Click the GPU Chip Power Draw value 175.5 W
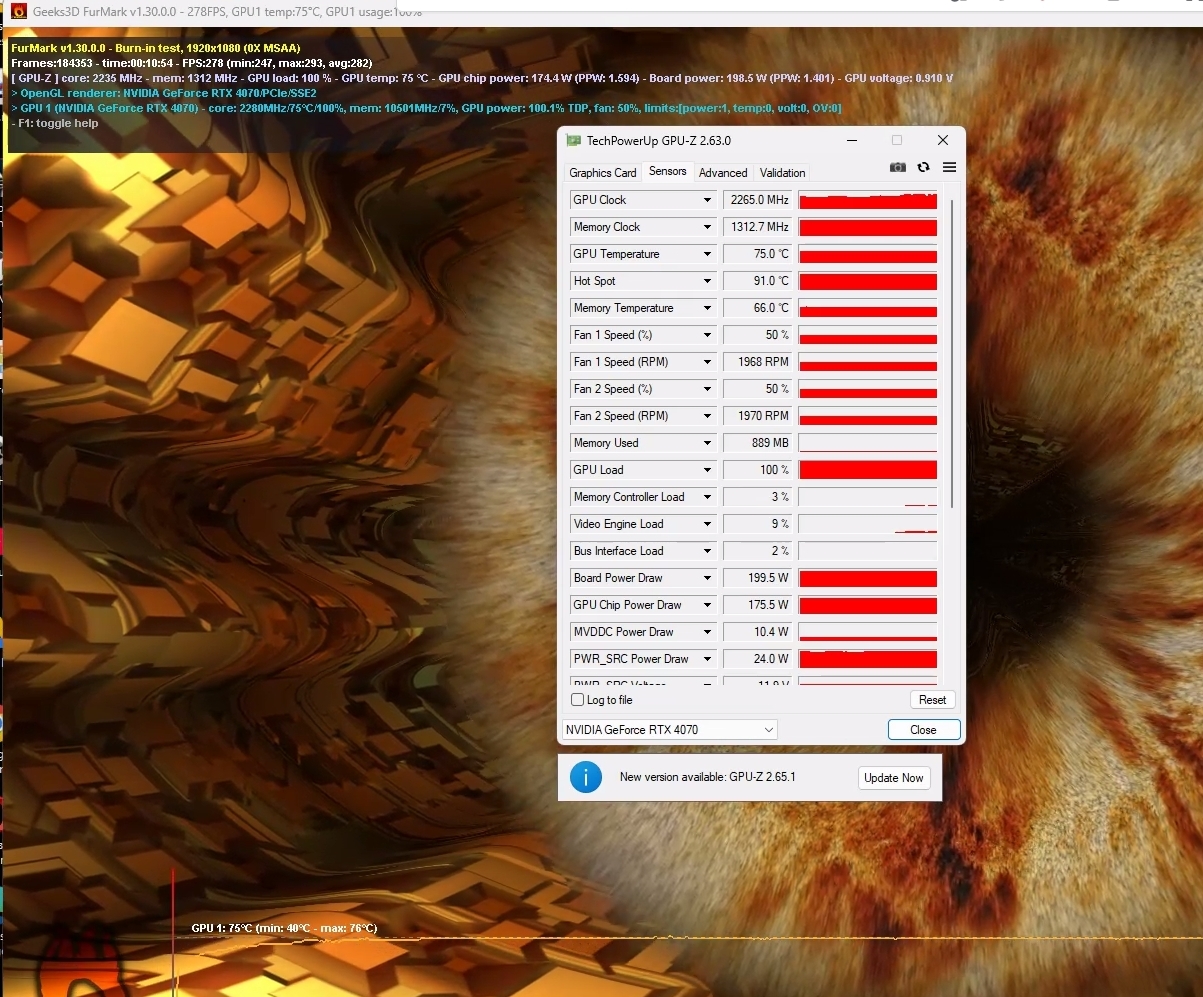Screen dimensions: 1203x997 coord(758,605)
